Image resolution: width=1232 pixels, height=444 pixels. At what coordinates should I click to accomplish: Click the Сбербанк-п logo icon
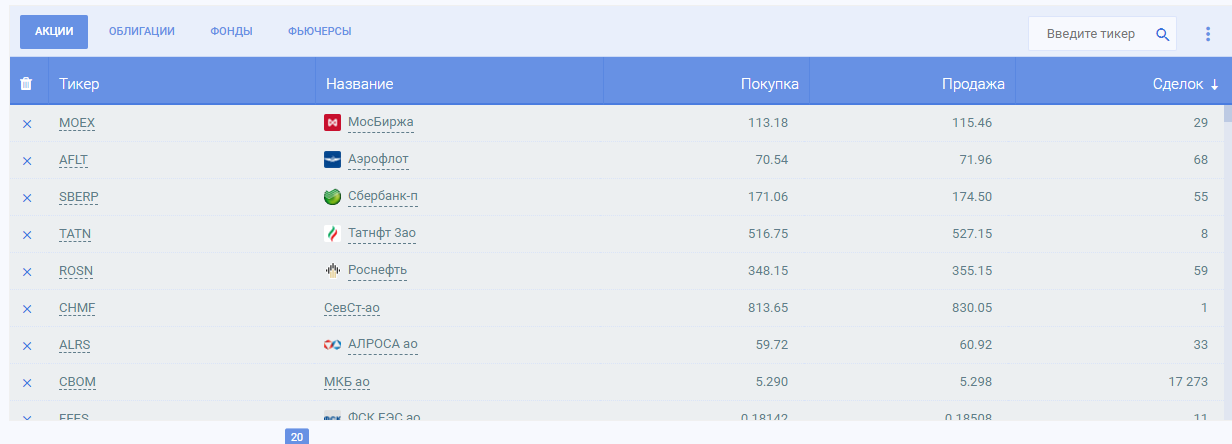(x=333, y=196)
